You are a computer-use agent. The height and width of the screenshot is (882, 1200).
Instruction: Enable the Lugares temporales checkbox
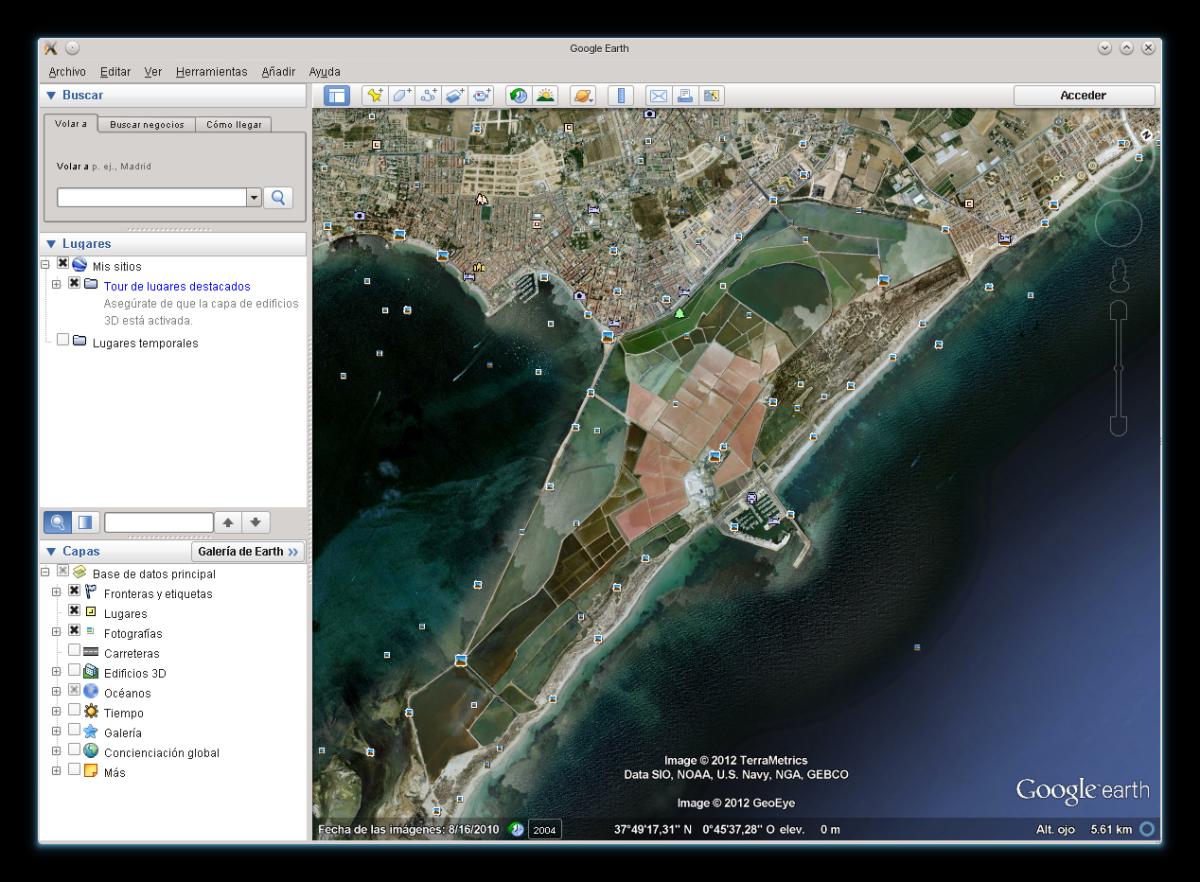click(x=63, y=340)
